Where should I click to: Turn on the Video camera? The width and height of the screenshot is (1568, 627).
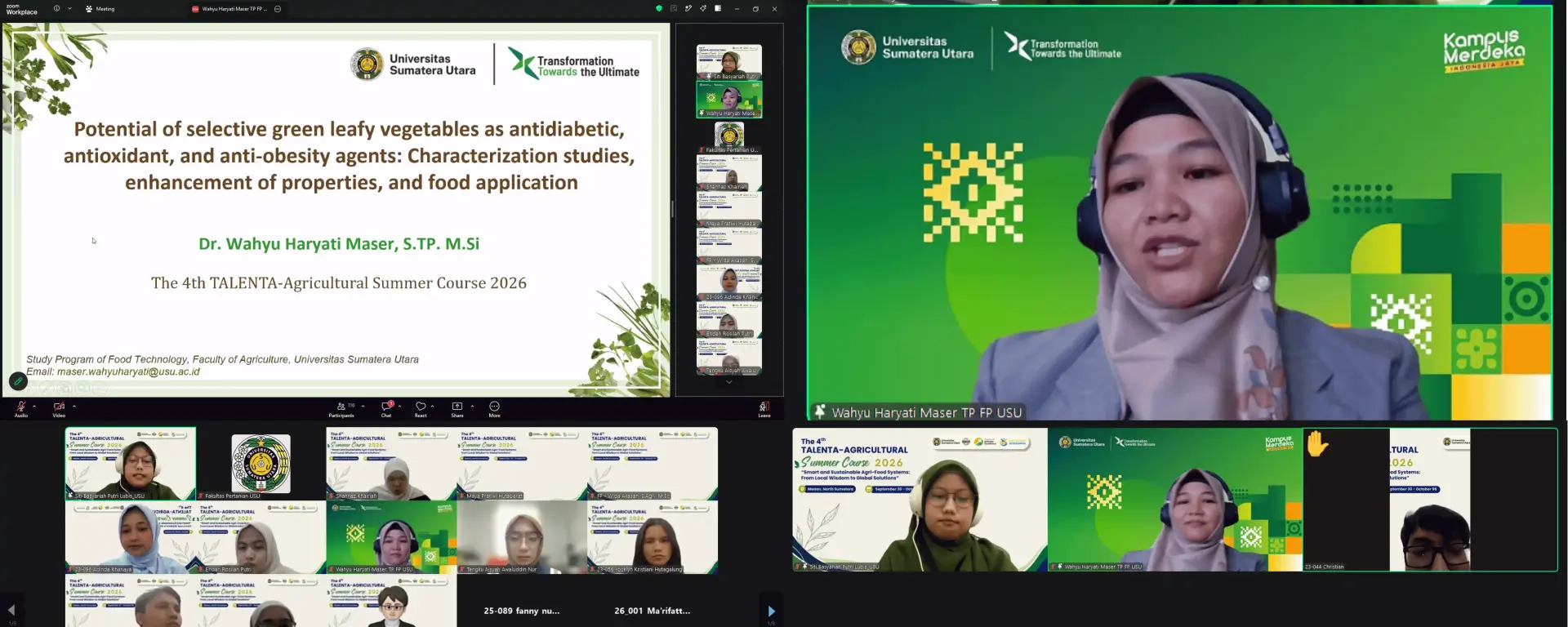tap(59, 407)
